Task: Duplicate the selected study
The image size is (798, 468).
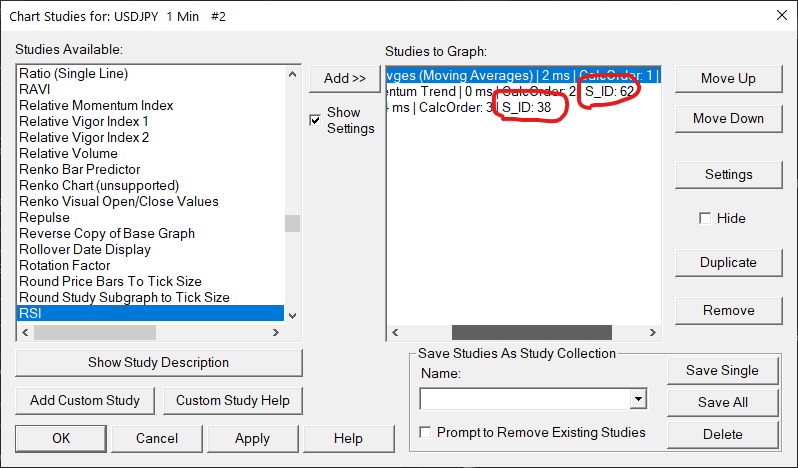Action: [728, 262]
